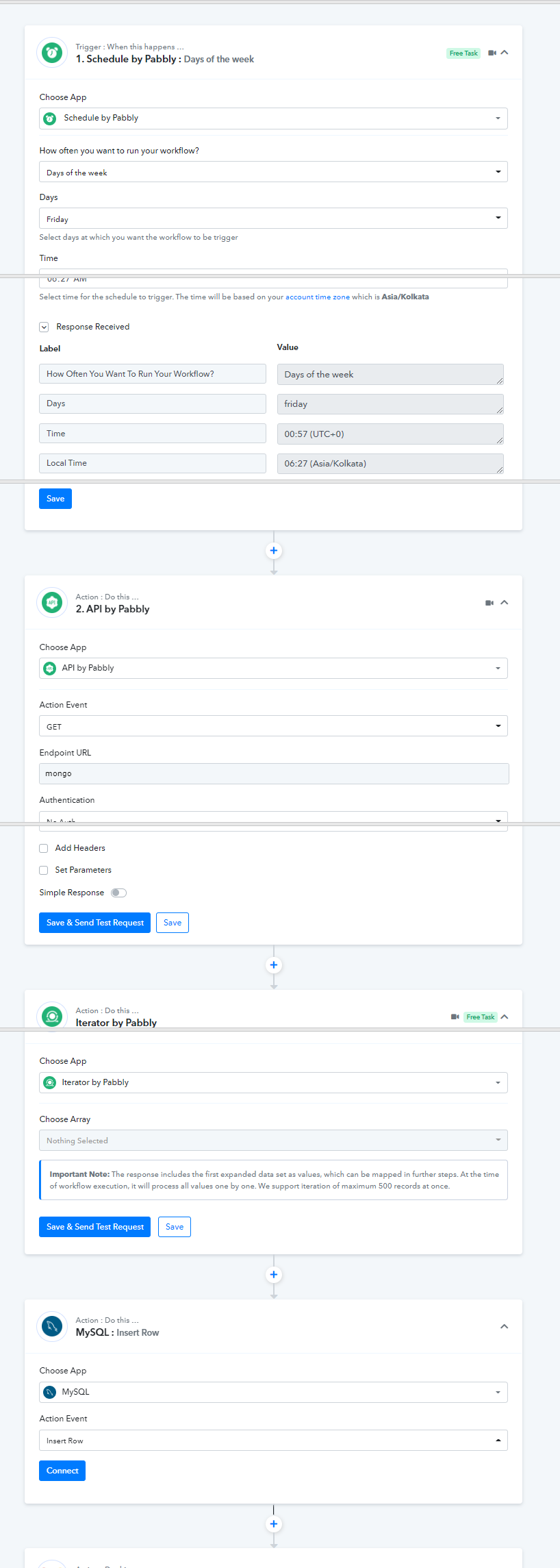Click the Endpoint URL input field
The height and width of the screenshot is (1568, 560).
tap(274, 773)
